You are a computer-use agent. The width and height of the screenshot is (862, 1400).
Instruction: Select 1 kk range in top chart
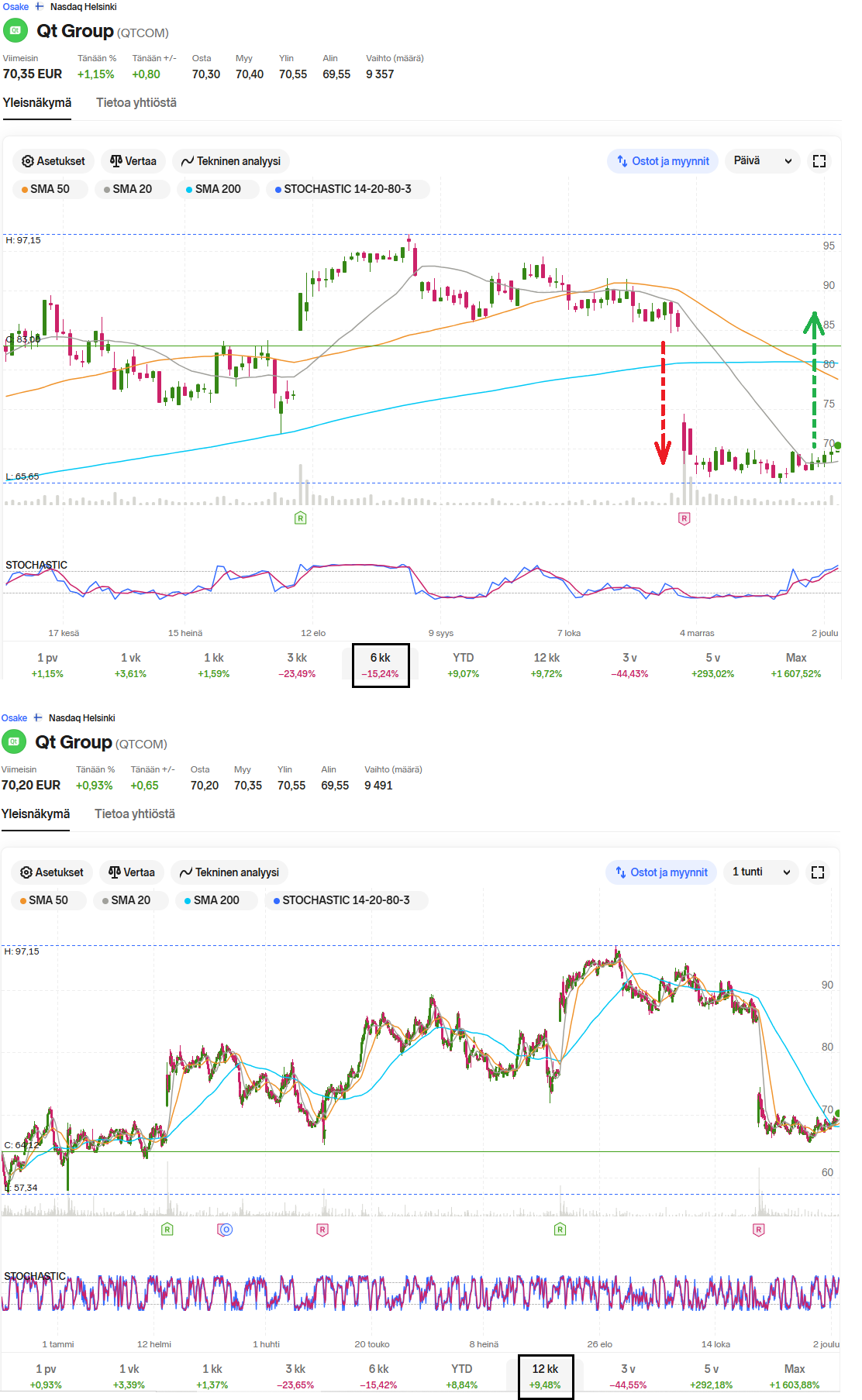pos(214,665)
